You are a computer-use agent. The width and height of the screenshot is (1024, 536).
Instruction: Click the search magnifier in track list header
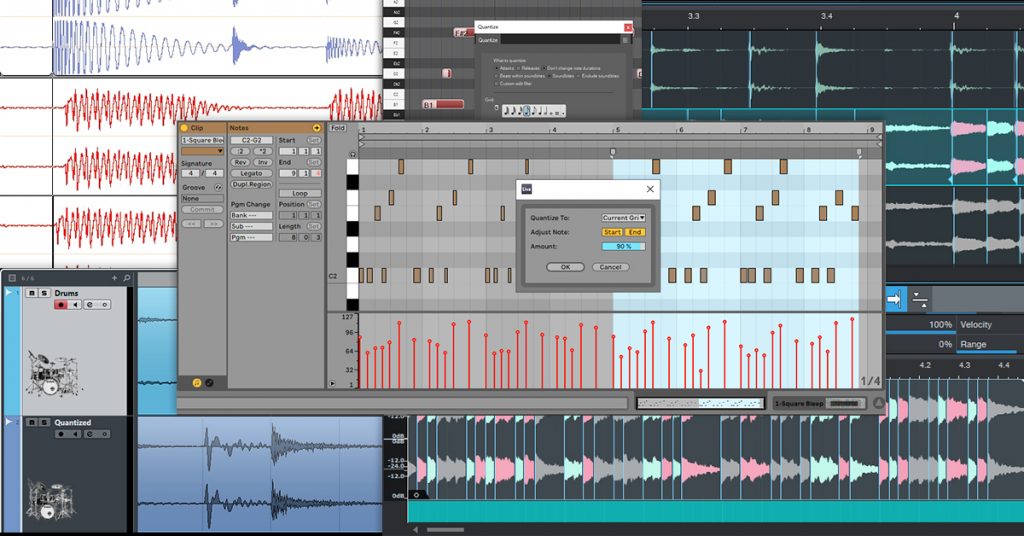click(127, 278)
